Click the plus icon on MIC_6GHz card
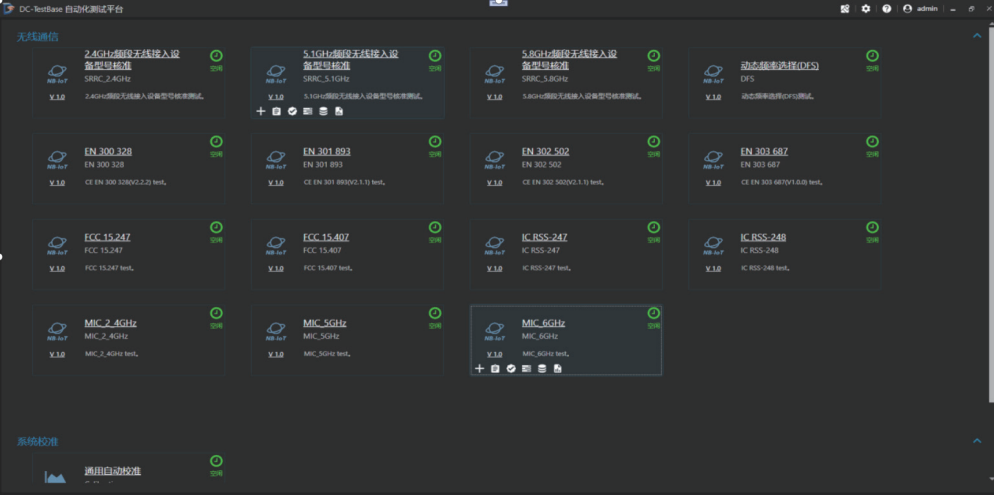The image size is (994, 495). coord(479,369)
